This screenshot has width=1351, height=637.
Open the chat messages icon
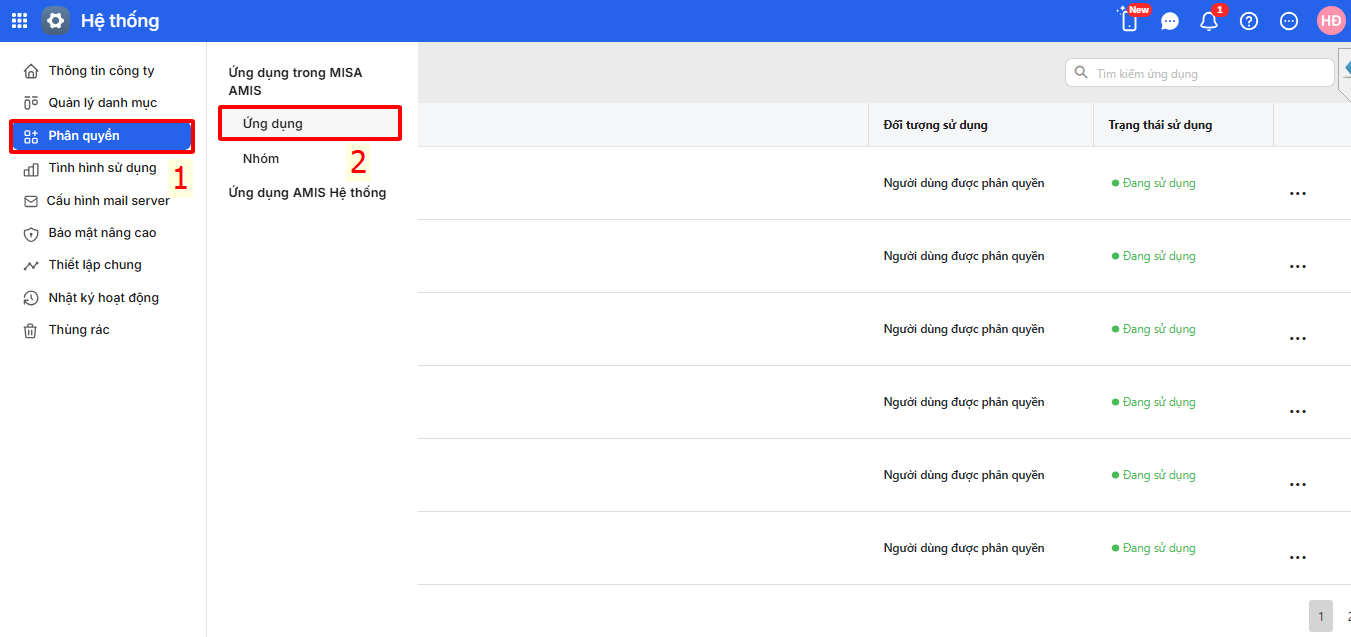[x=1170, y=21]
